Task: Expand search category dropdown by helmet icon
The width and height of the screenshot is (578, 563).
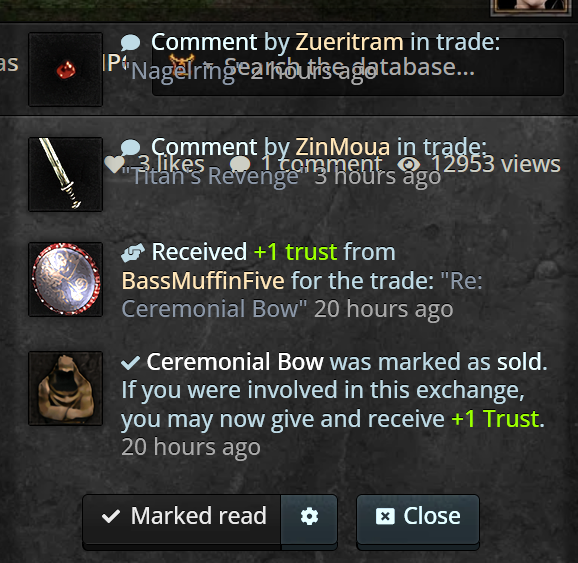Action: 187,63
